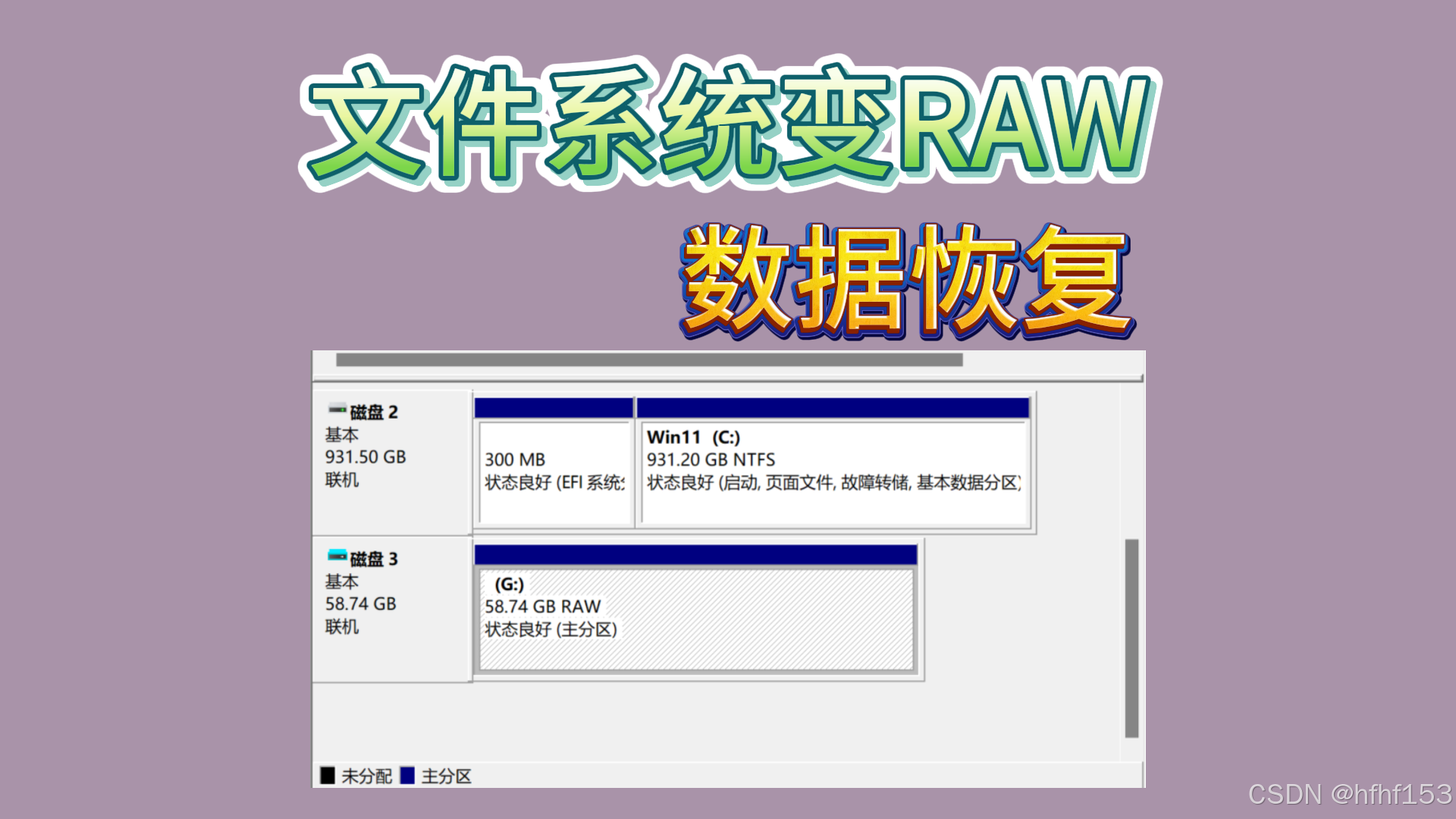Screen dimensions: 1456x819
Task: Click the Disk 2 (磁盘 2) drive icon
Action: tap(337, 409)
